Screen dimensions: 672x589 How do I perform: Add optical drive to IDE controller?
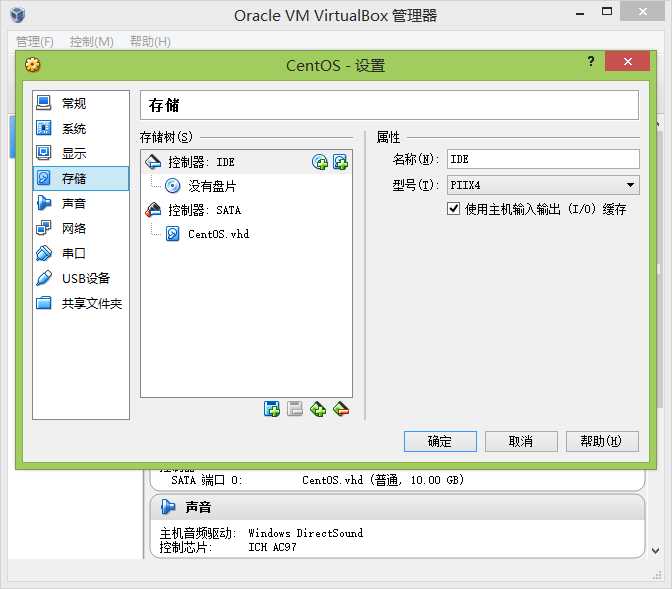click(x=320, y=162)
